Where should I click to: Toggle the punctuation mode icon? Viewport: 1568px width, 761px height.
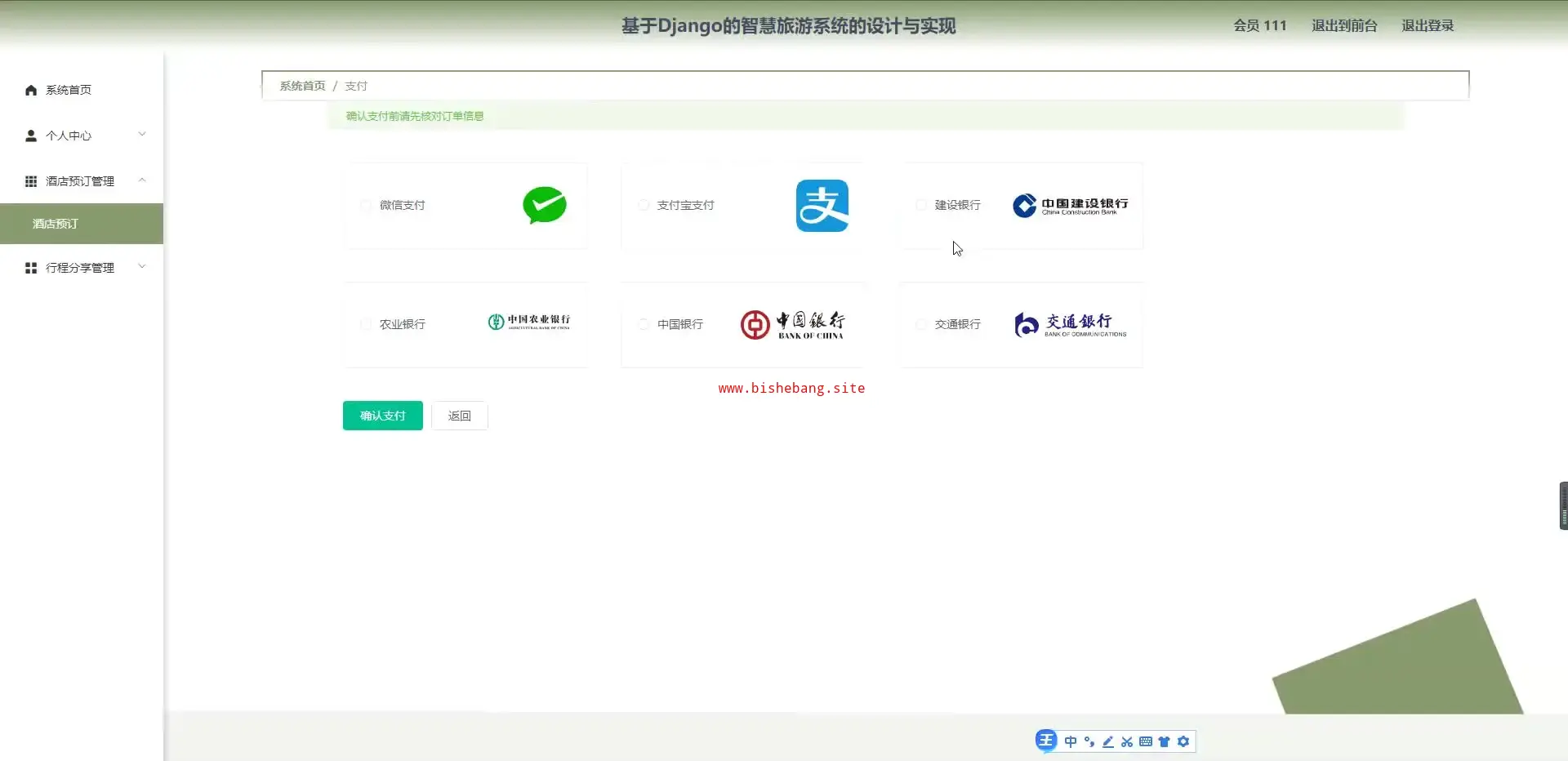point(1089,741)
